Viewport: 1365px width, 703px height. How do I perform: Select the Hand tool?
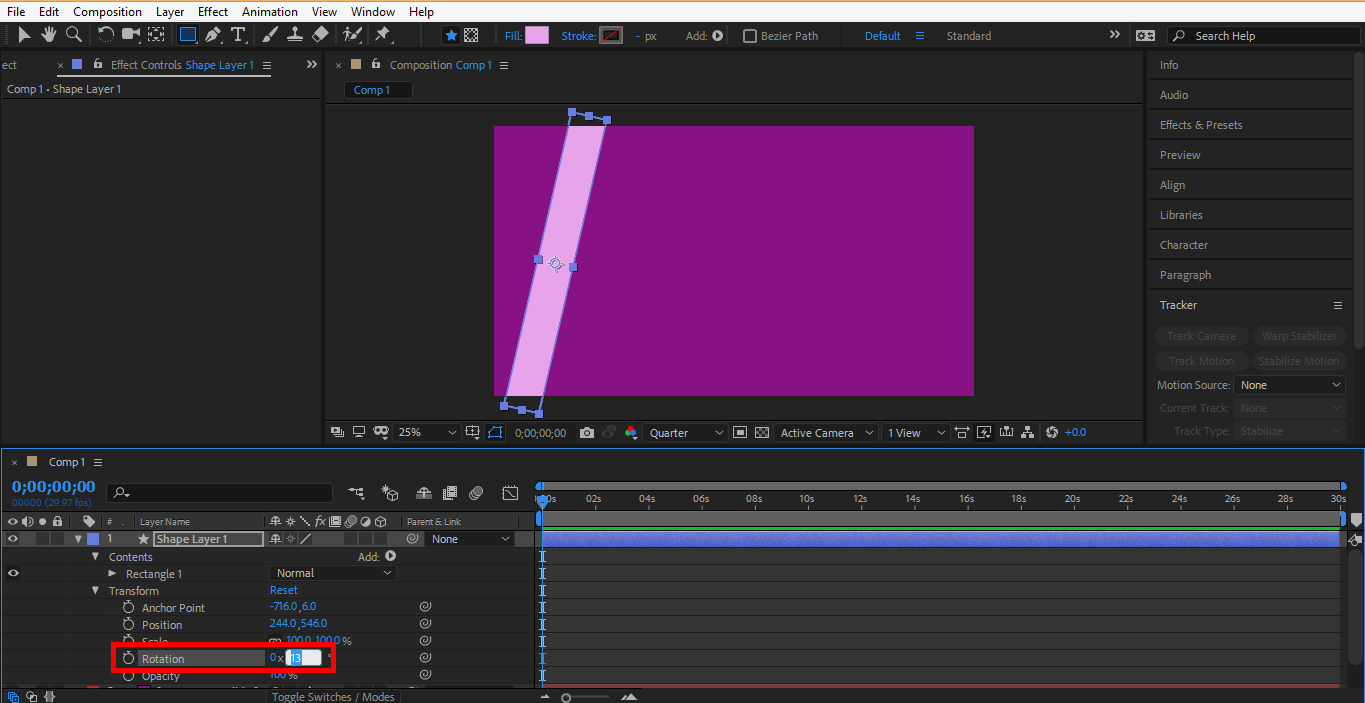coord(48,35)
